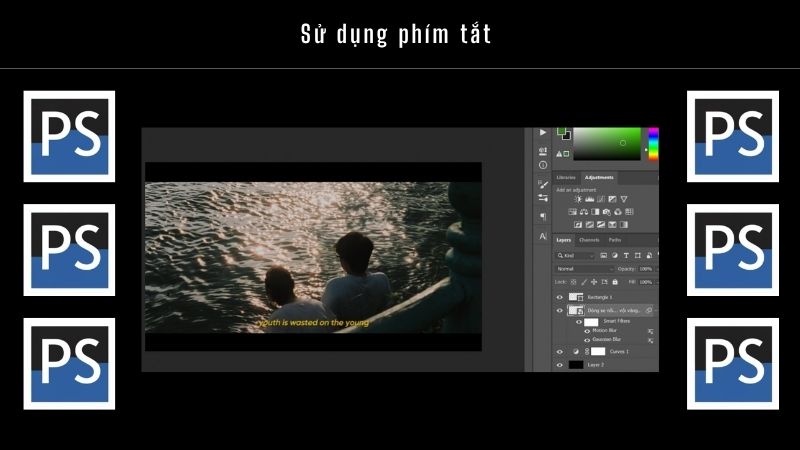The image size is (800, 450).
Task: Lock transparent pixels
Action: click(x=573, y=282)
